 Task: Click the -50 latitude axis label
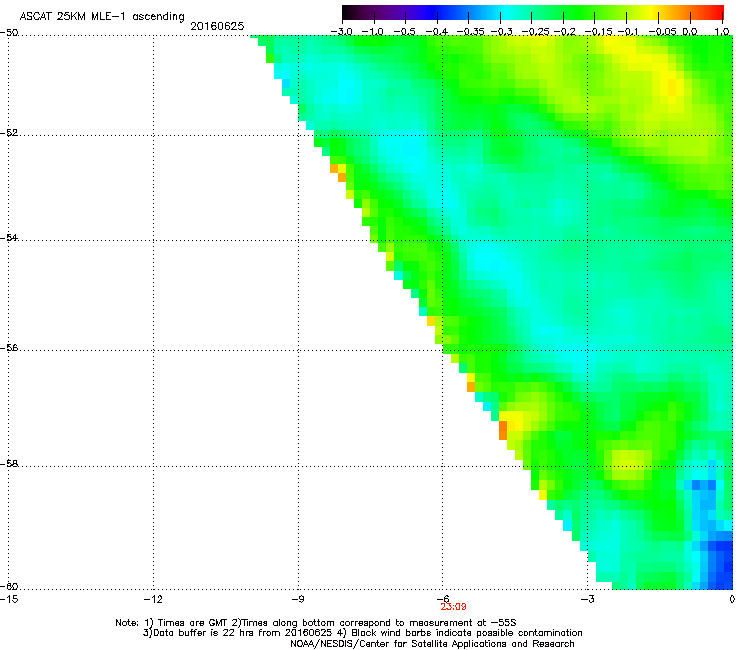pos(9,33)
